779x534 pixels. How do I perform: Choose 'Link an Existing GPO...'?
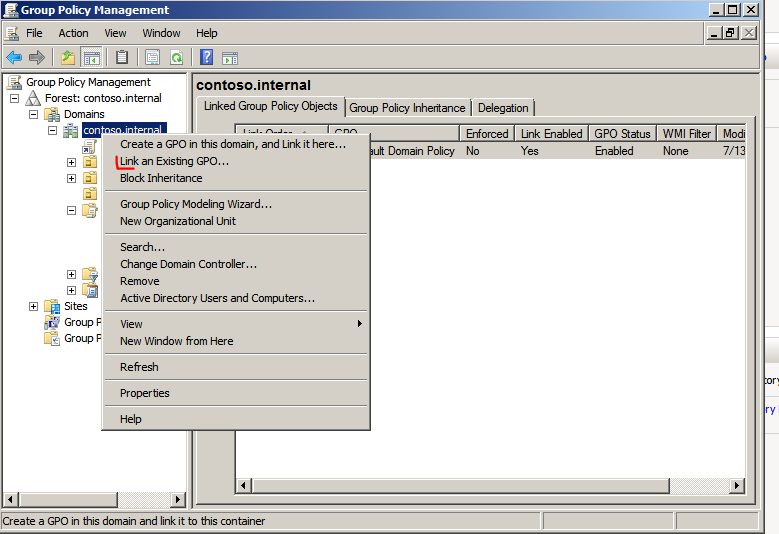[236, 161]
